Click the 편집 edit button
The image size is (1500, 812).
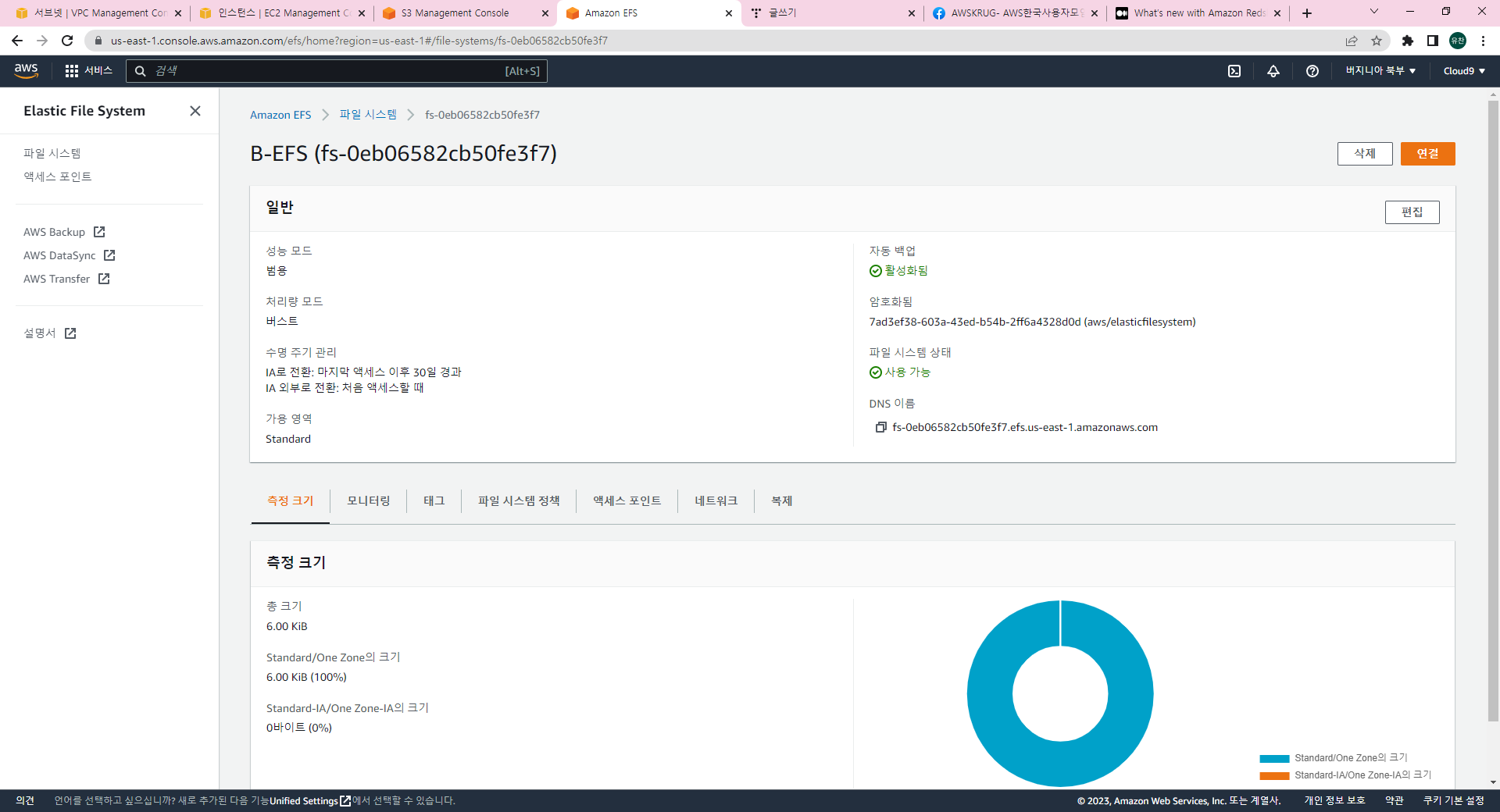(1412, 212)
